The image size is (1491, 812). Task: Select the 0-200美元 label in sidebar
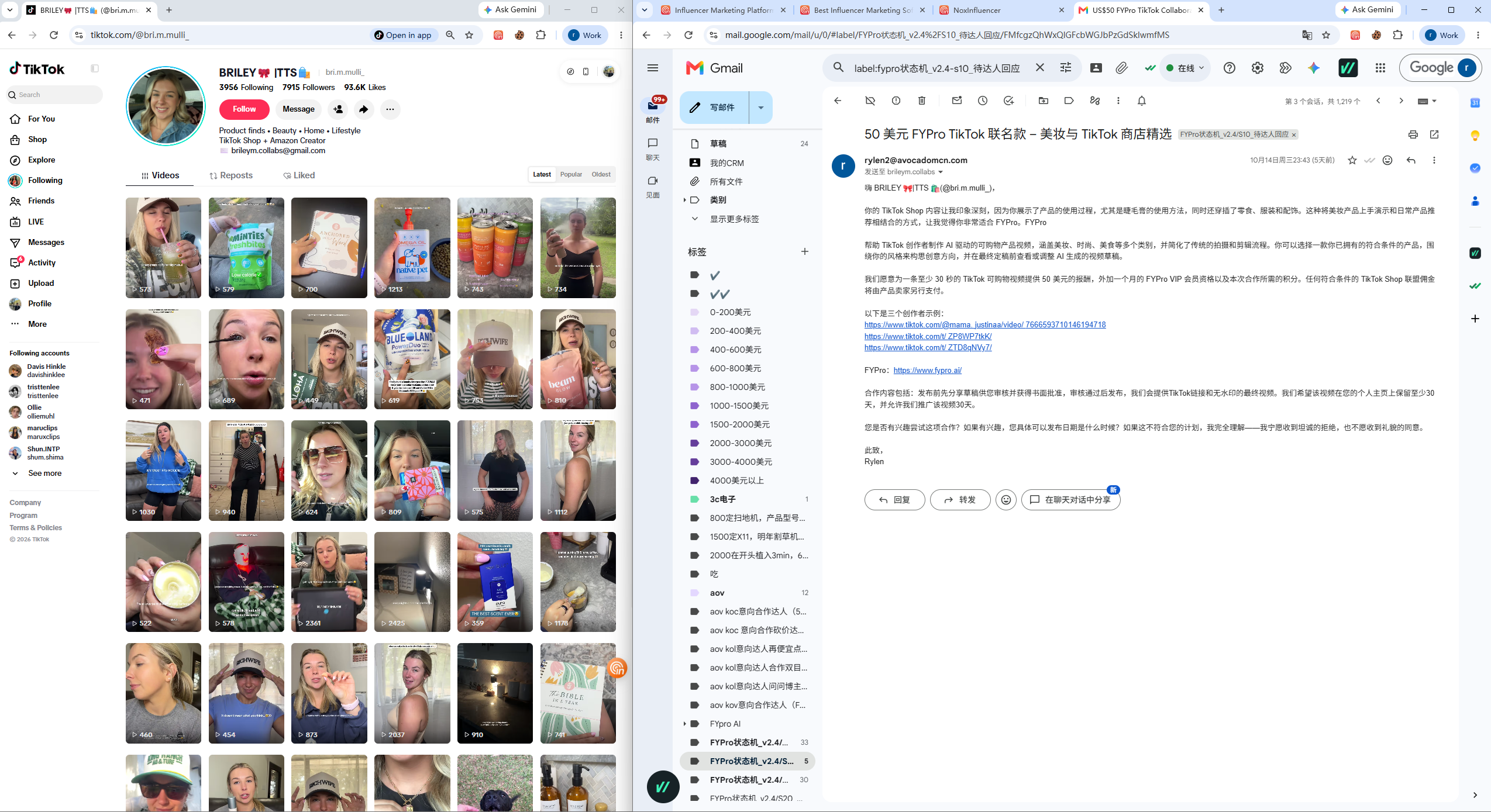(x=747, y=312)
